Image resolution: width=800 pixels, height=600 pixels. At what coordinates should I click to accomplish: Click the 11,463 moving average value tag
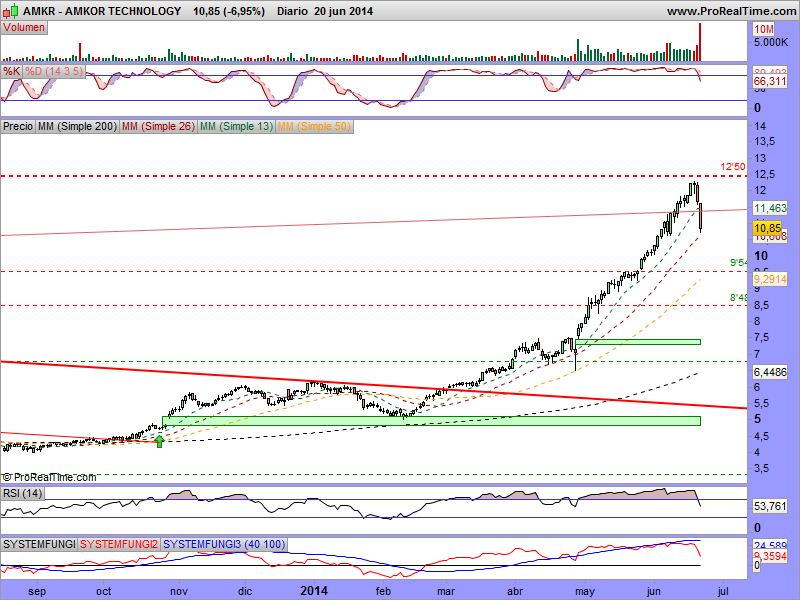[770, 208]
